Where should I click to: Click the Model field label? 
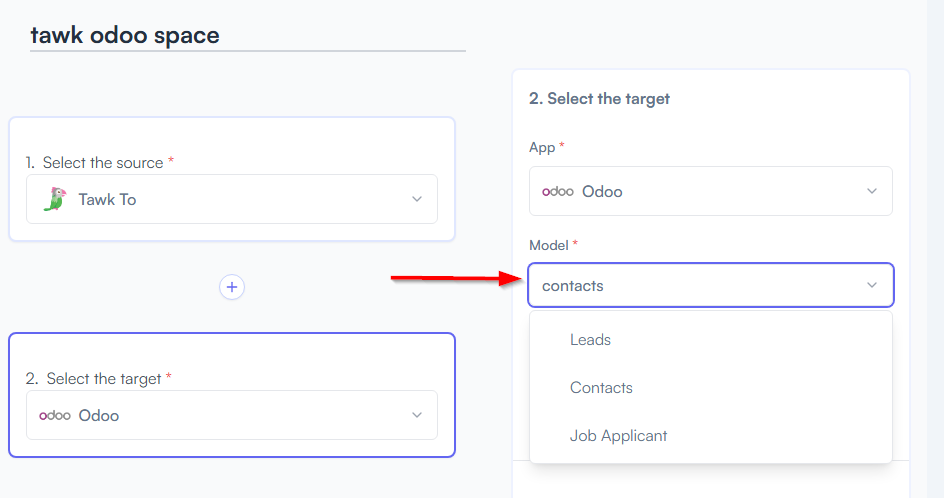(548, 245)
